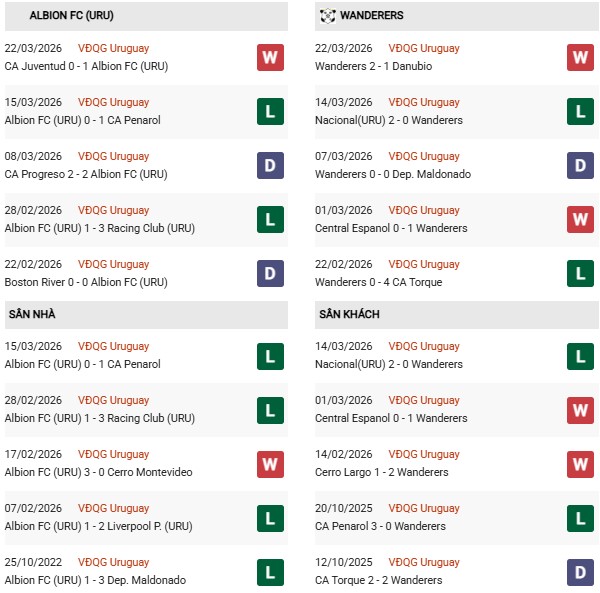The width and height of the screenshot is (600, 593).
Task: Click the W badge for CA Juventud match
Action: pos(270,57)
